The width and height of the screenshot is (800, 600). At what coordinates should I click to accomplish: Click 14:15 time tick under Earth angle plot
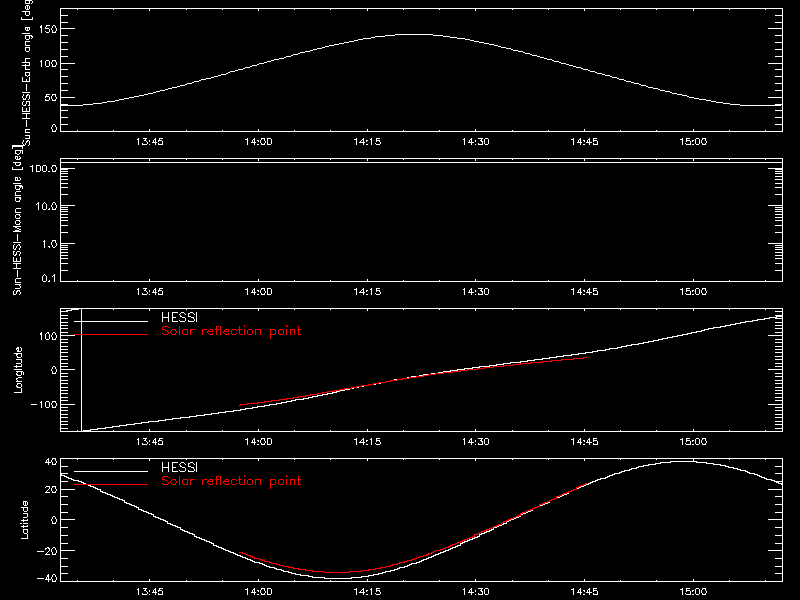(x=367, y=142)
